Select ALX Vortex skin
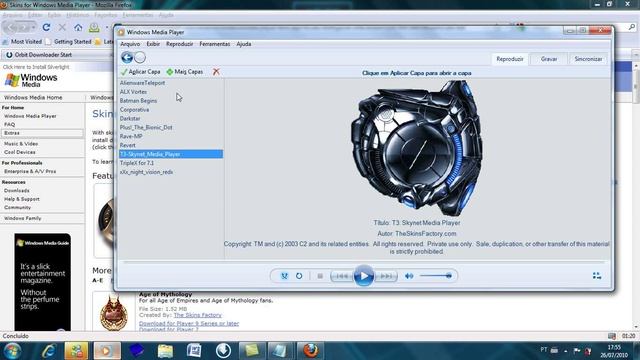Screen dimensions: 640x360 coord(171,92)
